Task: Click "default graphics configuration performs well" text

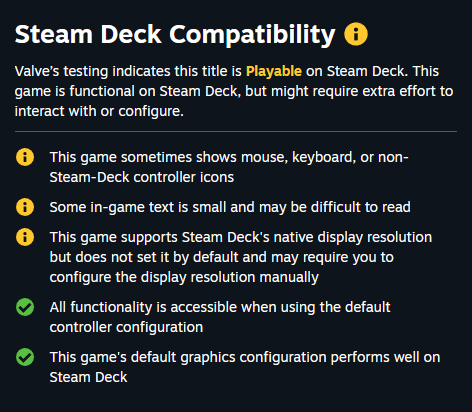Action: 261,357
